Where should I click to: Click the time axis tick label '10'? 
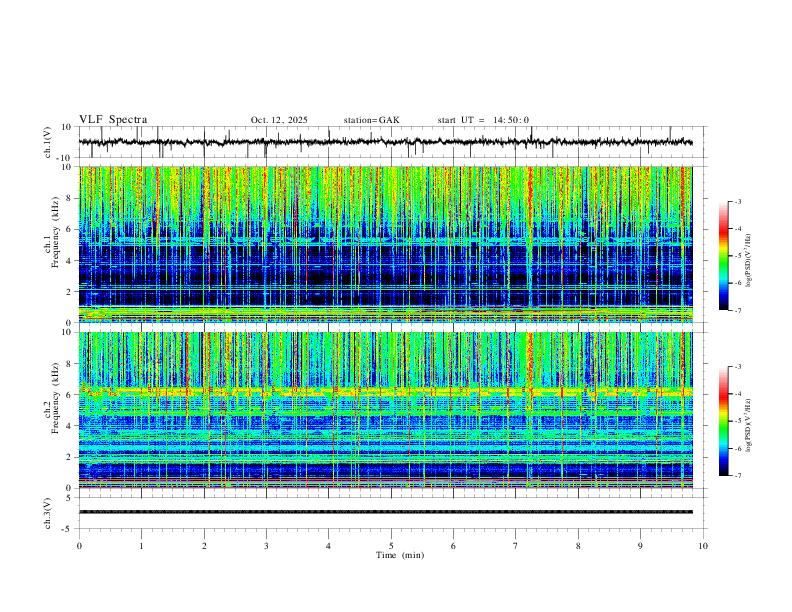(x=703, y=546)
